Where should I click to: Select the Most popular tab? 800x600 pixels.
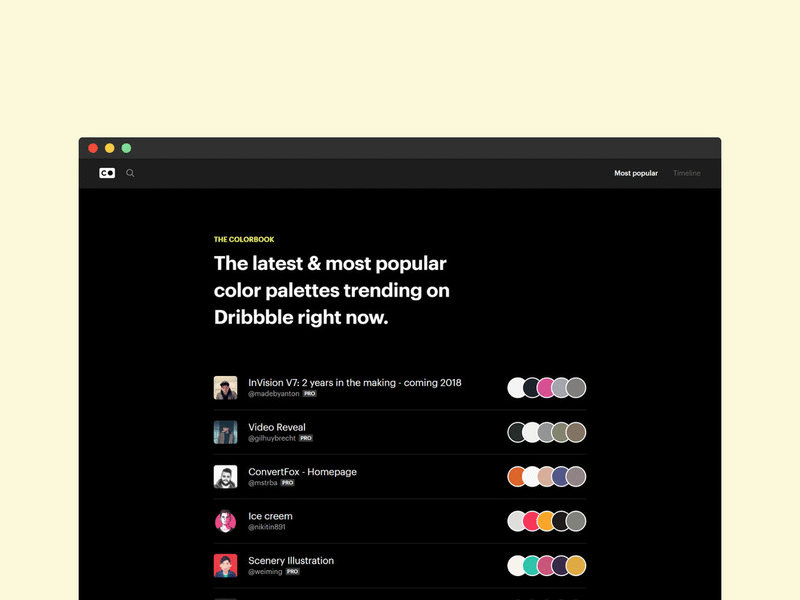[637, 173]
